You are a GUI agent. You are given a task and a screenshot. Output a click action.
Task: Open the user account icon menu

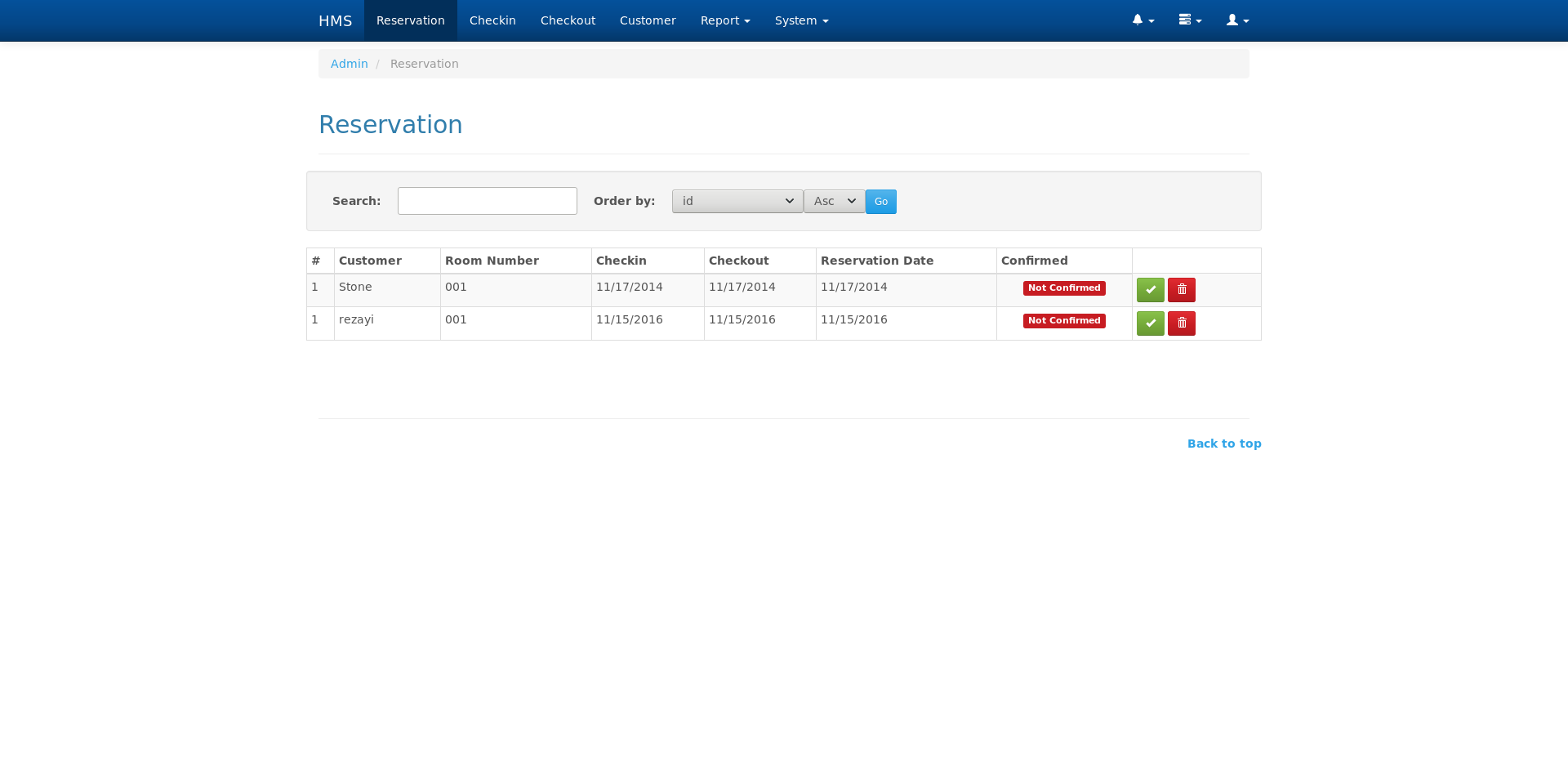point(1236,20)
